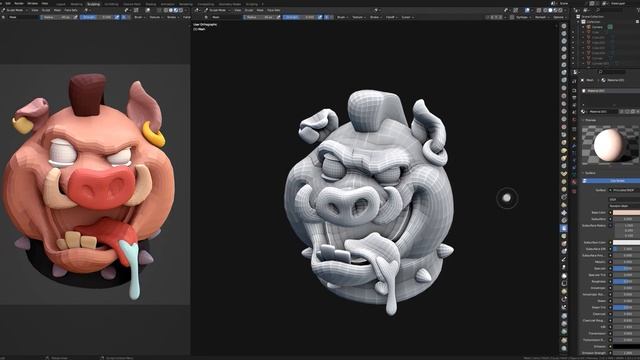
Task: Toggle Z axis symmetry button
Action: [x=500, y=18]
